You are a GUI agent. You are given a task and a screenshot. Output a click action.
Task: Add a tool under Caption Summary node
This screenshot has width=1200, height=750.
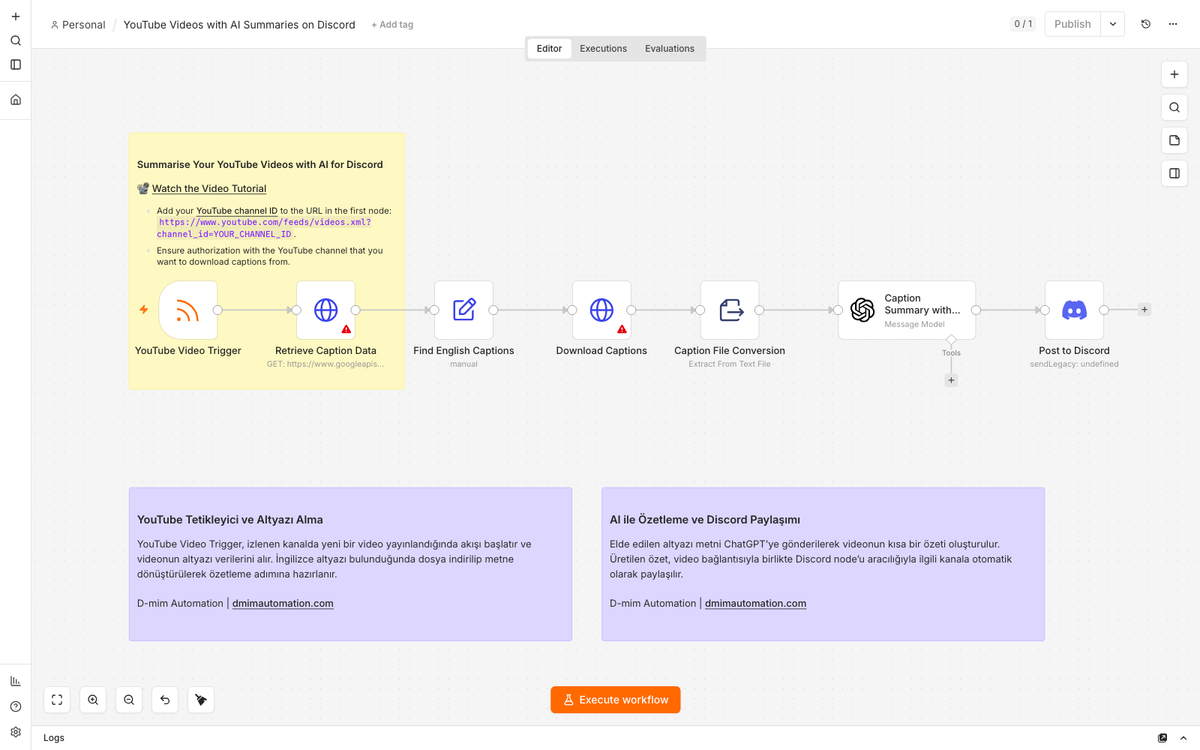click(951, 380)
